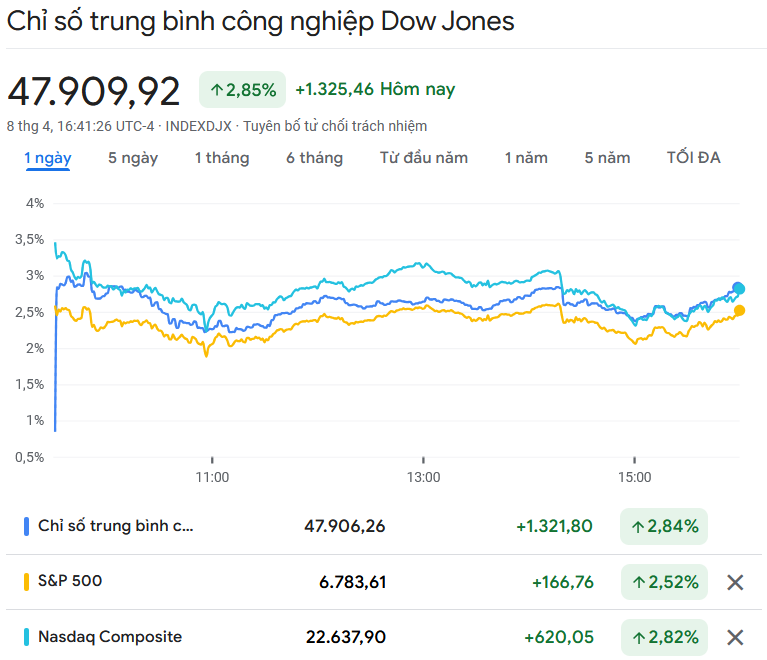Select the Từ đầu năm range
The width and height of the screenshot is (767, 660).
coord(424,158)
